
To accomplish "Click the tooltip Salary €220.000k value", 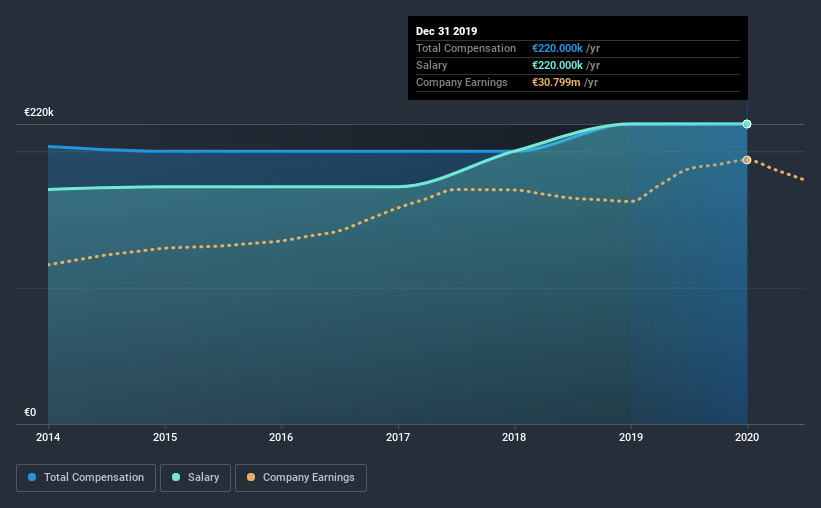I will click(x=557, y=65).
